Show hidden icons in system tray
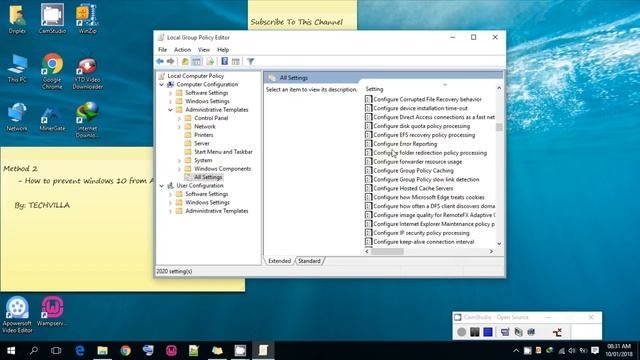The width and height of the screenshot is (640, 360). [x=516, y=351]
